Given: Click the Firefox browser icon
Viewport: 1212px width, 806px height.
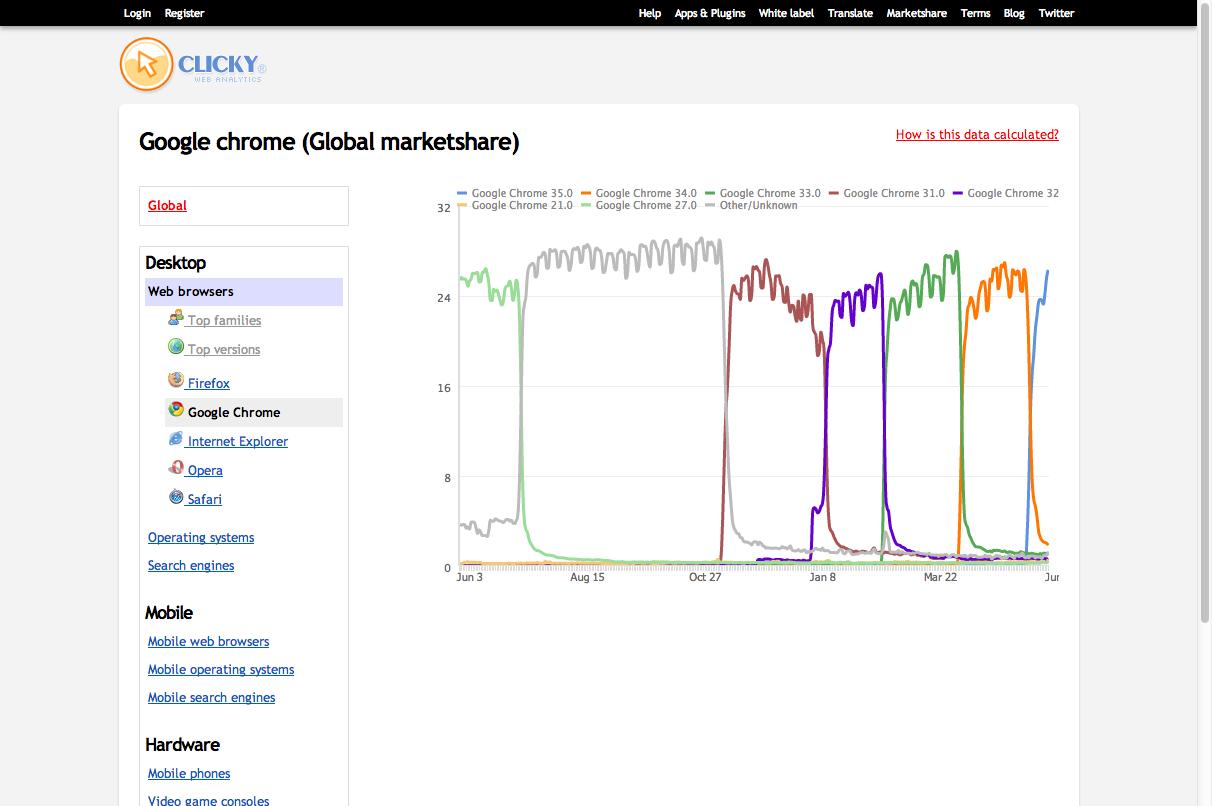Looking at the screenshot, I should click(176, 381).
